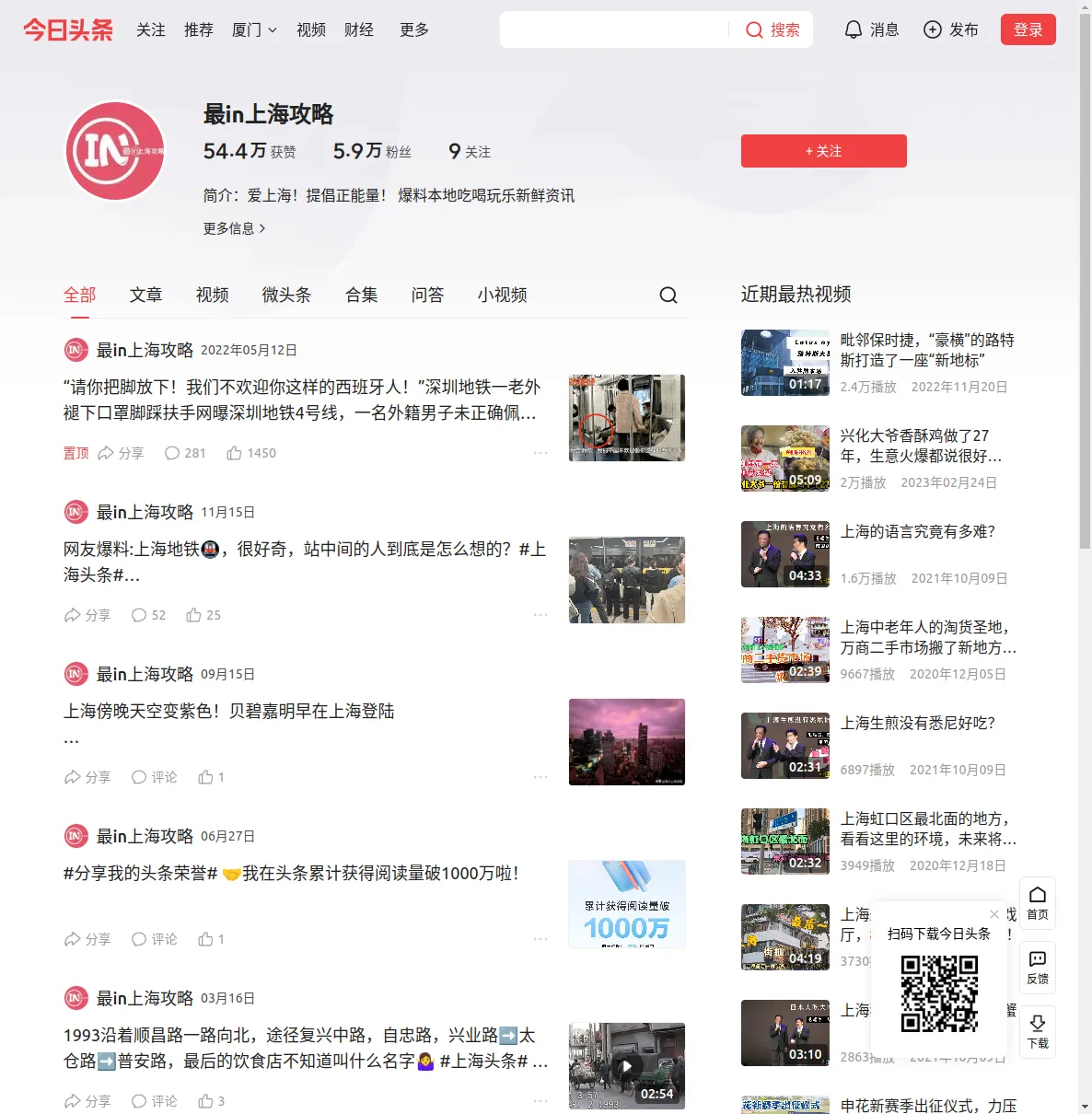The image size is (1092, 1114).
Task: Open 推荐 in the top navigation
Action: [x=199, y=30]
